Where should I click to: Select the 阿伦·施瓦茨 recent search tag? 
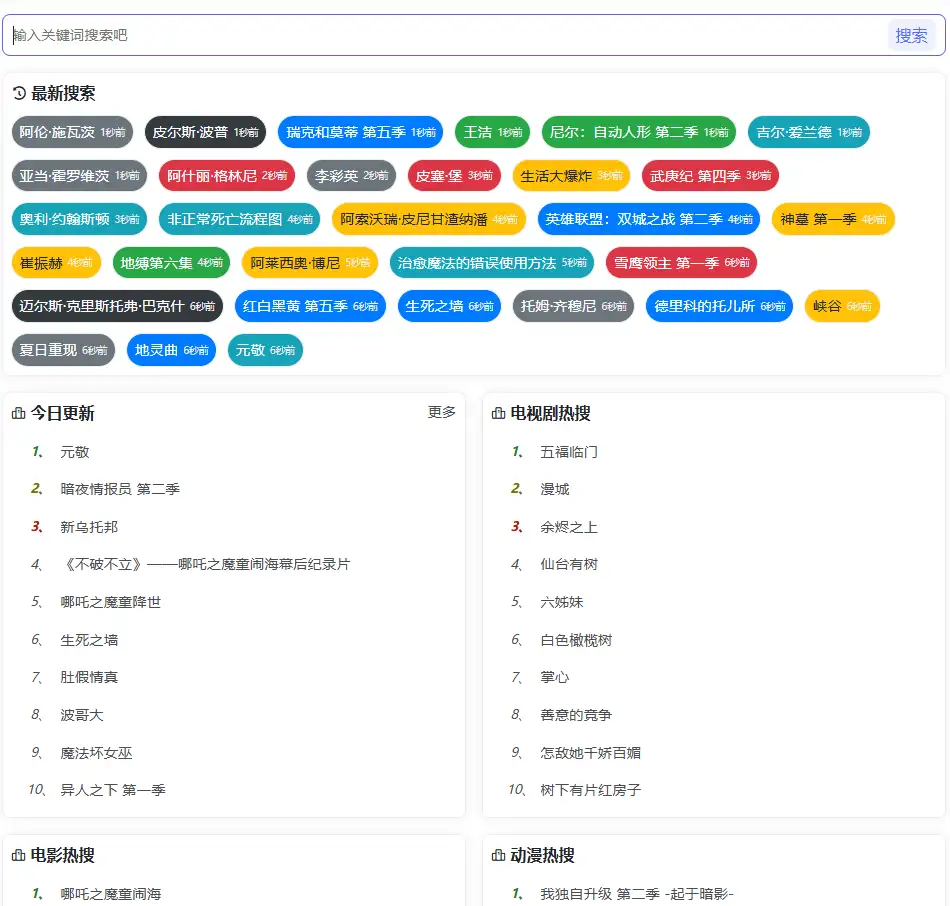click(72, 132)
